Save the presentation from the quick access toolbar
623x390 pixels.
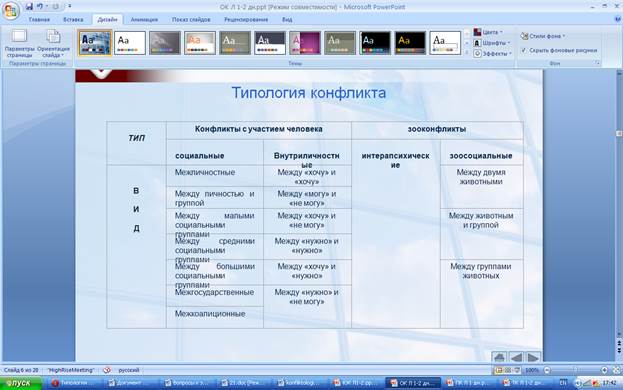29,7
